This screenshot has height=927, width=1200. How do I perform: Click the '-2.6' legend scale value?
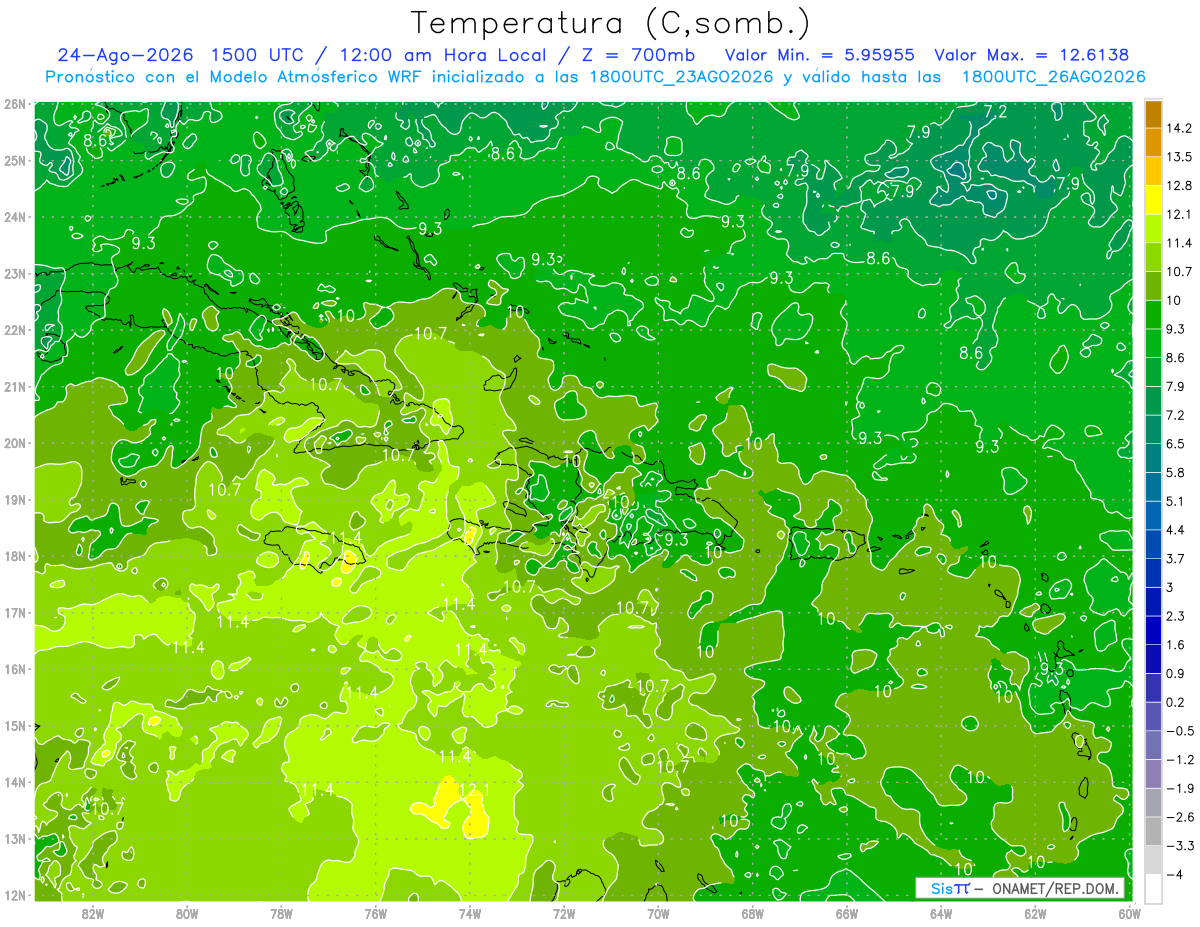click(1179, 817)
